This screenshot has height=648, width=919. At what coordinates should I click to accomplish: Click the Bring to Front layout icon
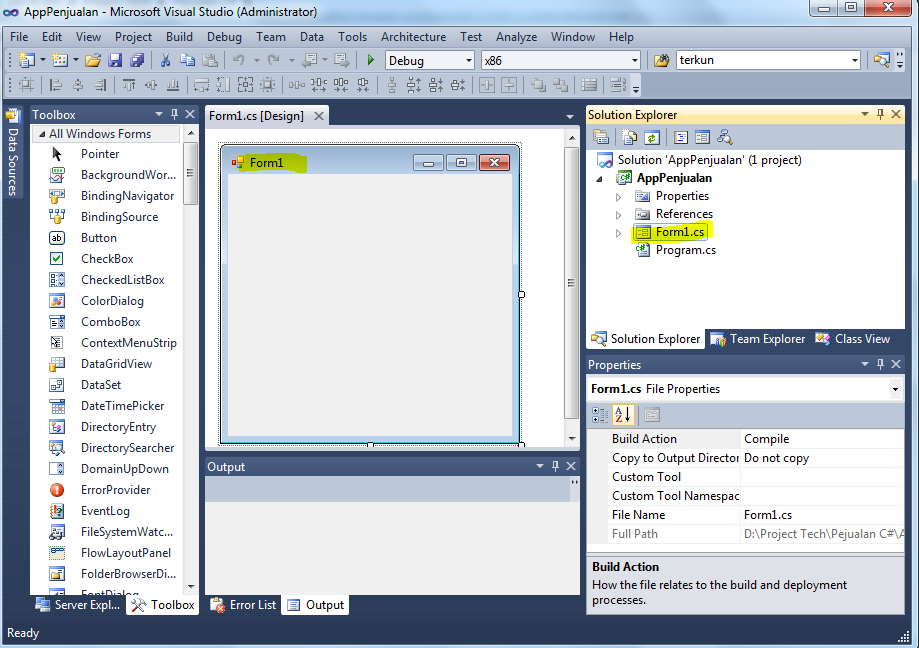[538, 86]
